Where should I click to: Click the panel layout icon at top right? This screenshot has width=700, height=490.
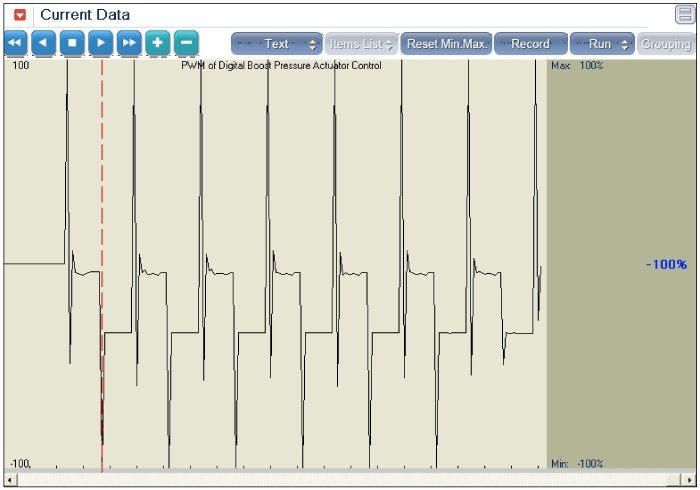pyautogui.click(x=684, y=14)
